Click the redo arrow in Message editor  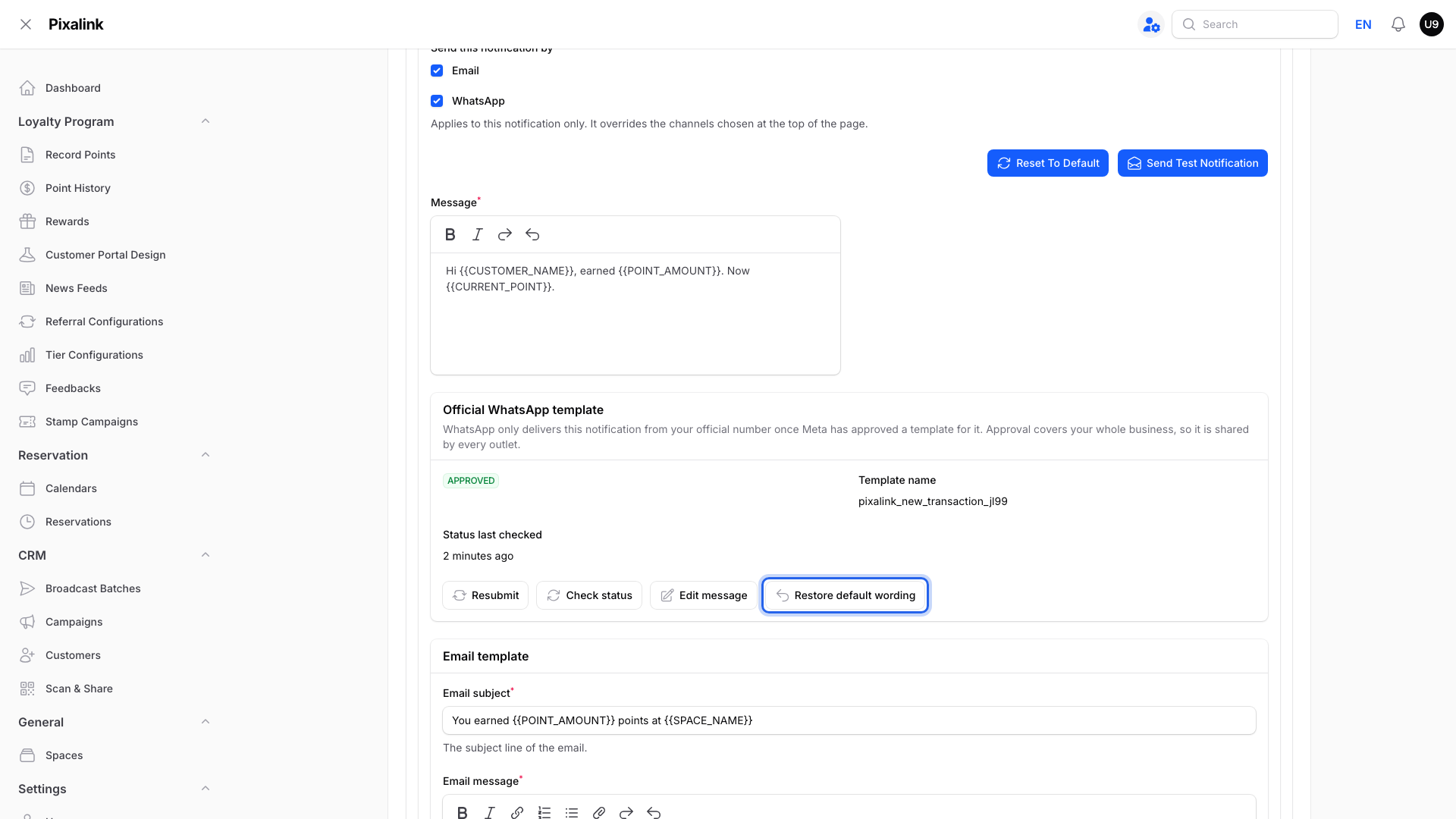[505, 235]
